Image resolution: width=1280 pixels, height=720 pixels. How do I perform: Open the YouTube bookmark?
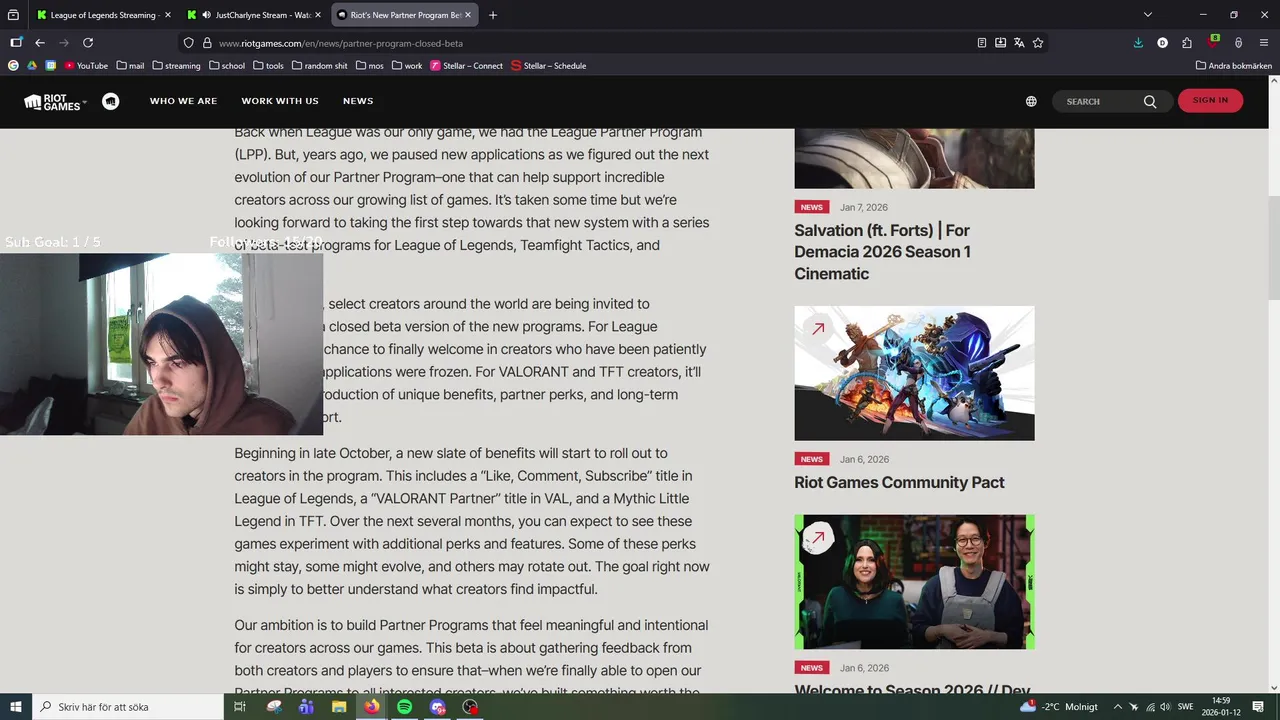click(x=86, y=65)
